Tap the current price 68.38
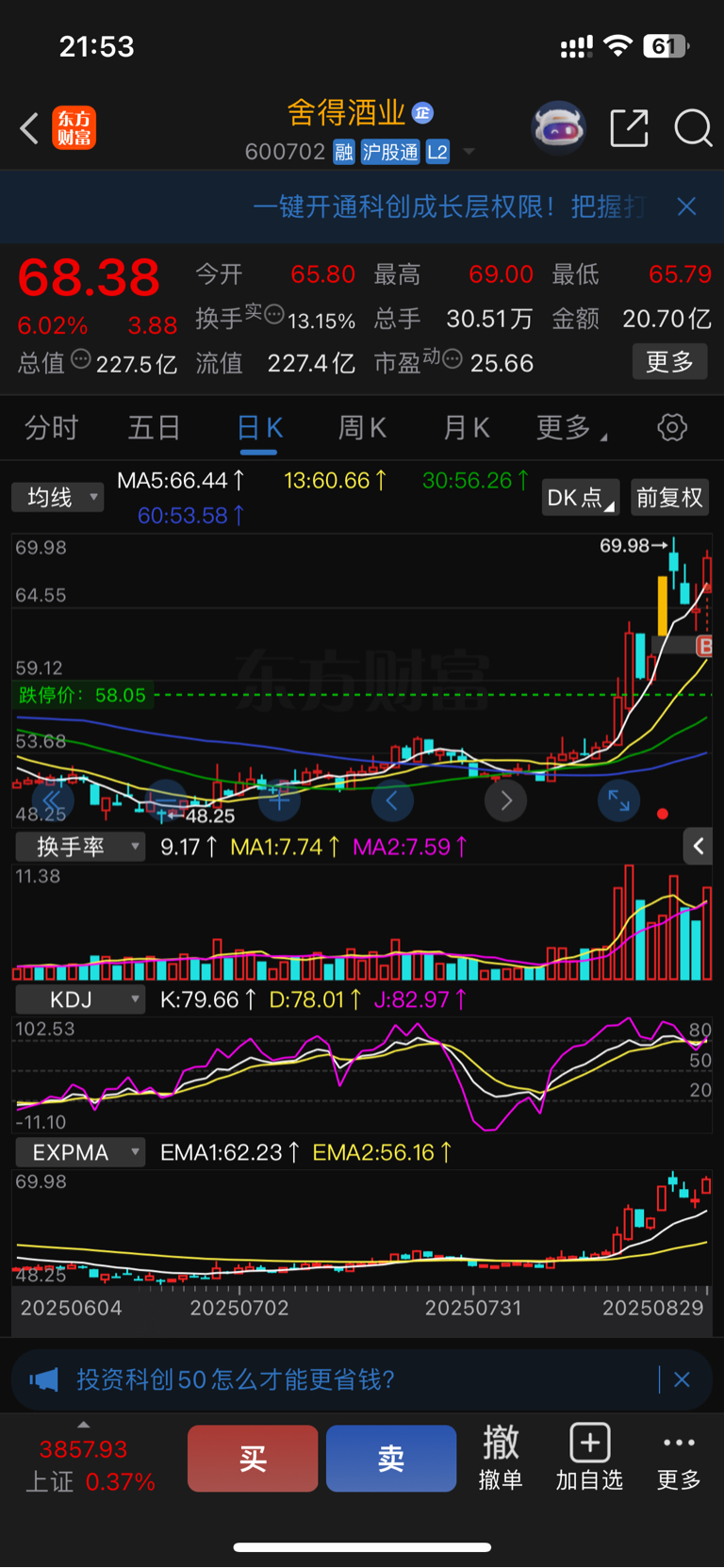Screen dimensions: 724x1568 point(89,277)
